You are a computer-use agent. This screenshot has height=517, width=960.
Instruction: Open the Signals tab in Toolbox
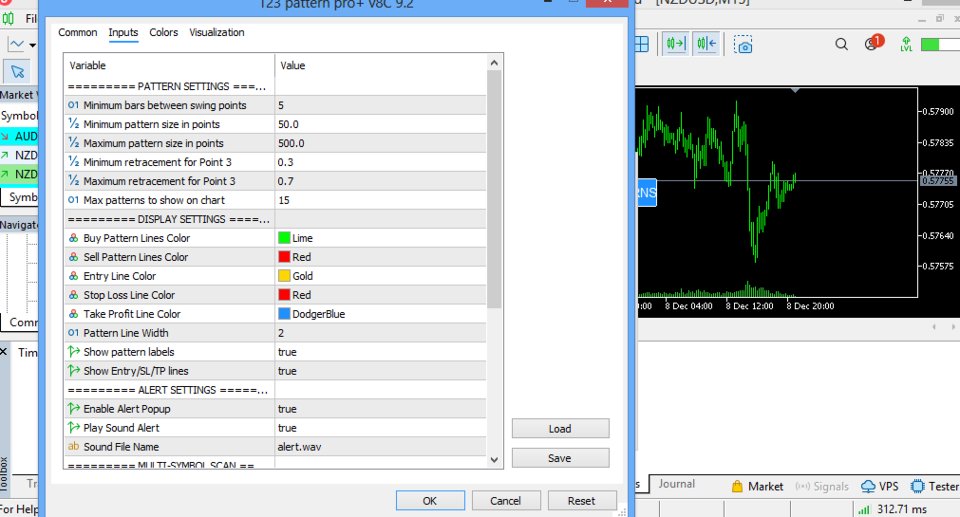822,486
